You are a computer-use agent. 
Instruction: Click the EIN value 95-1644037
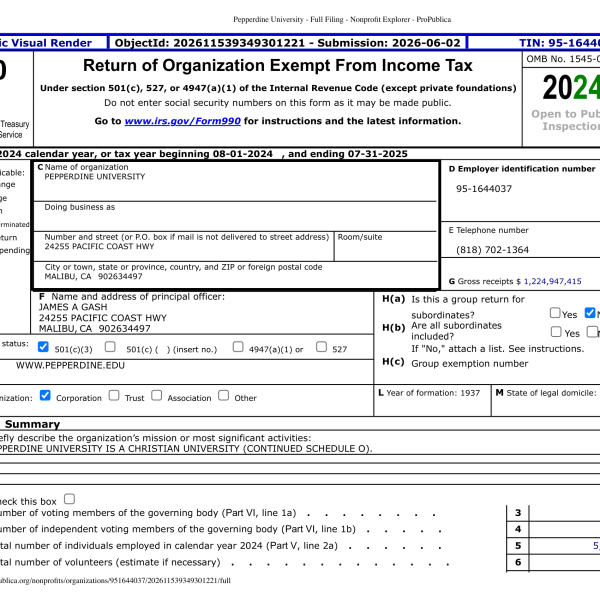(x=484, y=189)
